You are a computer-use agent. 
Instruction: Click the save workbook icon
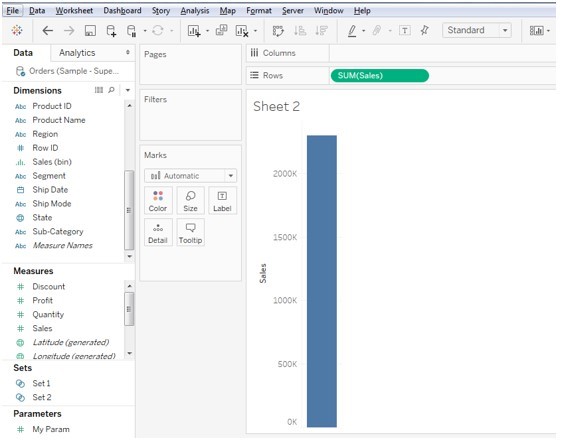pyautogui.click(x=90, y=31)
